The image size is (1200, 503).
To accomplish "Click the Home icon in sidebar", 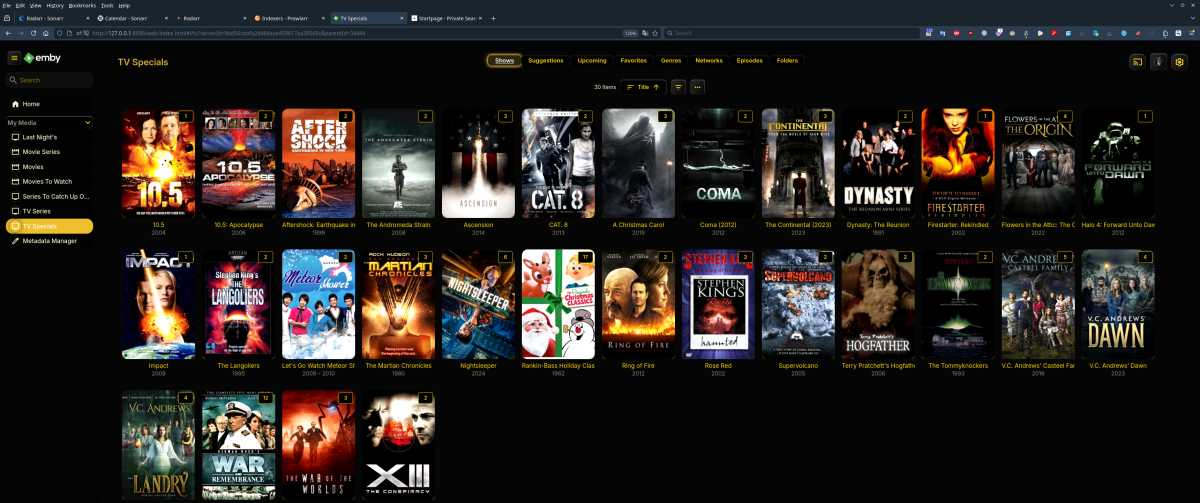I will pyautogui.click(x=14, y=104).
